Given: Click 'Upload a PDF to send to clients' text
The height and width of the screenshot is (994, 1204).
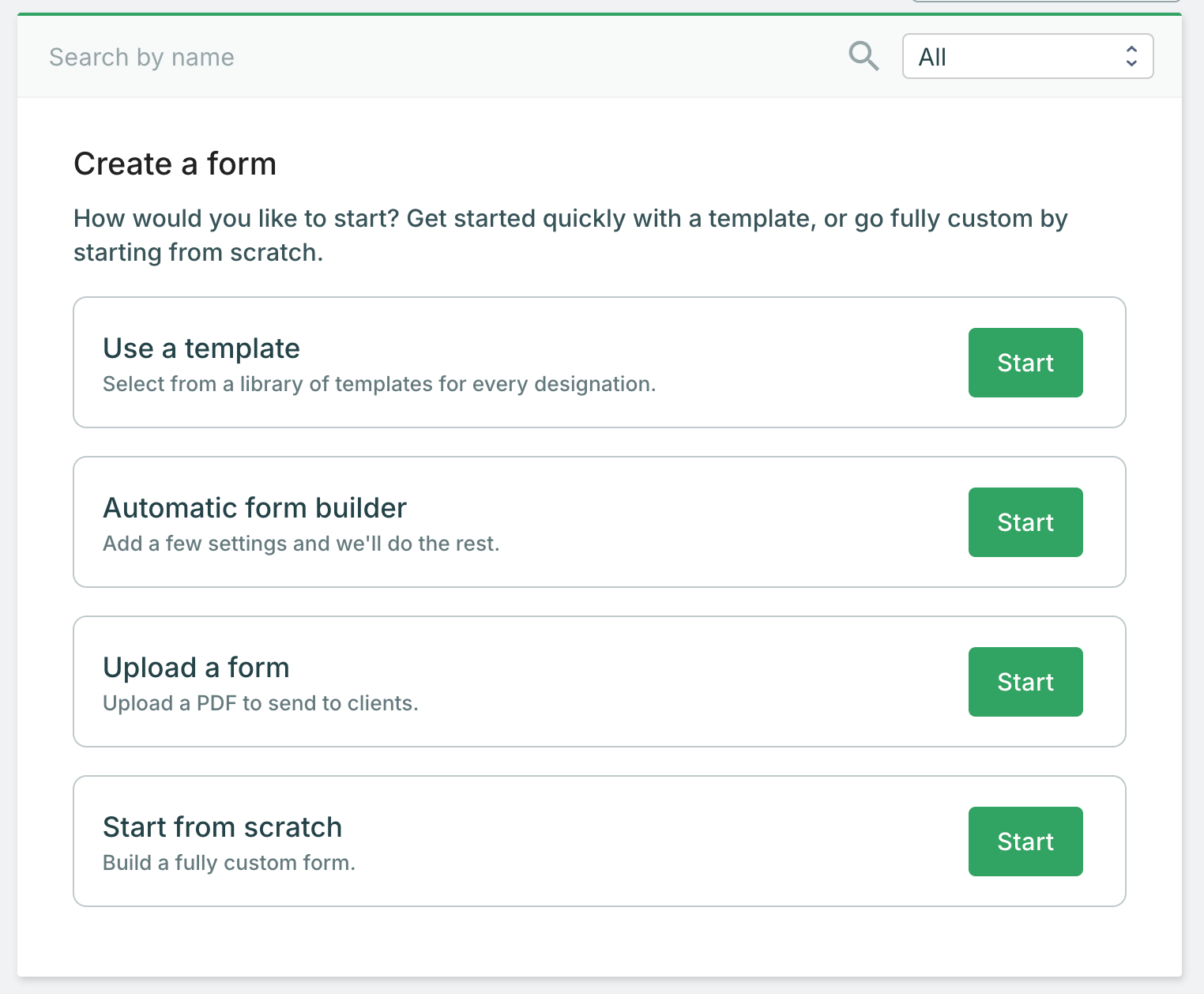Looking at the screenshot, I should click(x=261, y=703).
